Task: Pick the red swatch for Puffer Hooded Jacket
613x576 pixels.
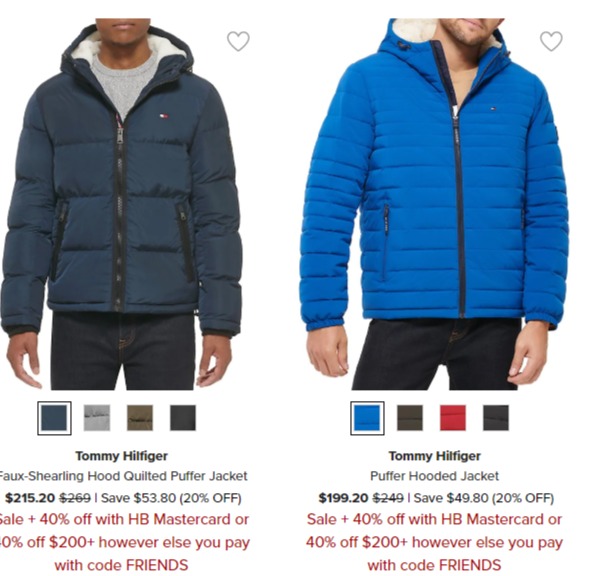Action: click(453, 418)
